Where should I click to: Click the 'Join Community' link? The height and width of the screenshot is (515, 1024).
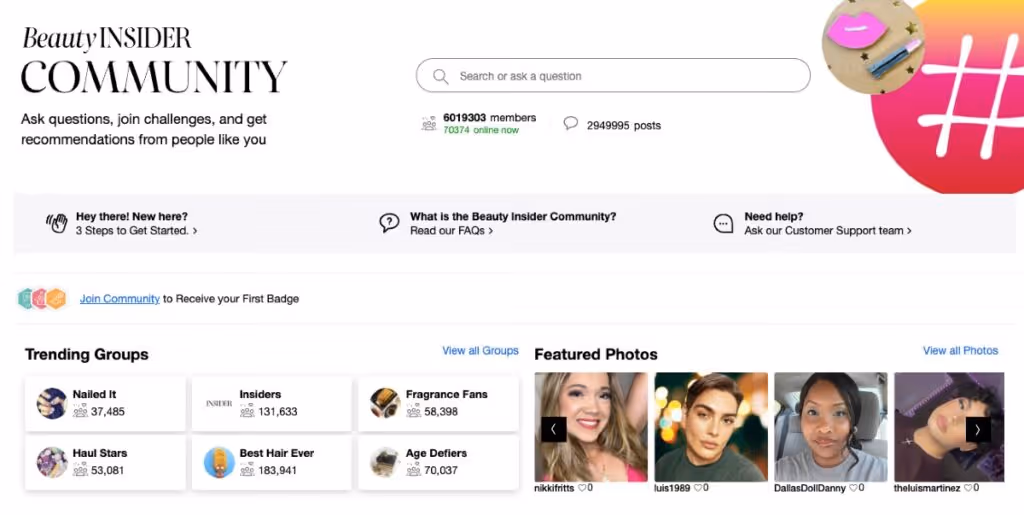pos(120,298)
